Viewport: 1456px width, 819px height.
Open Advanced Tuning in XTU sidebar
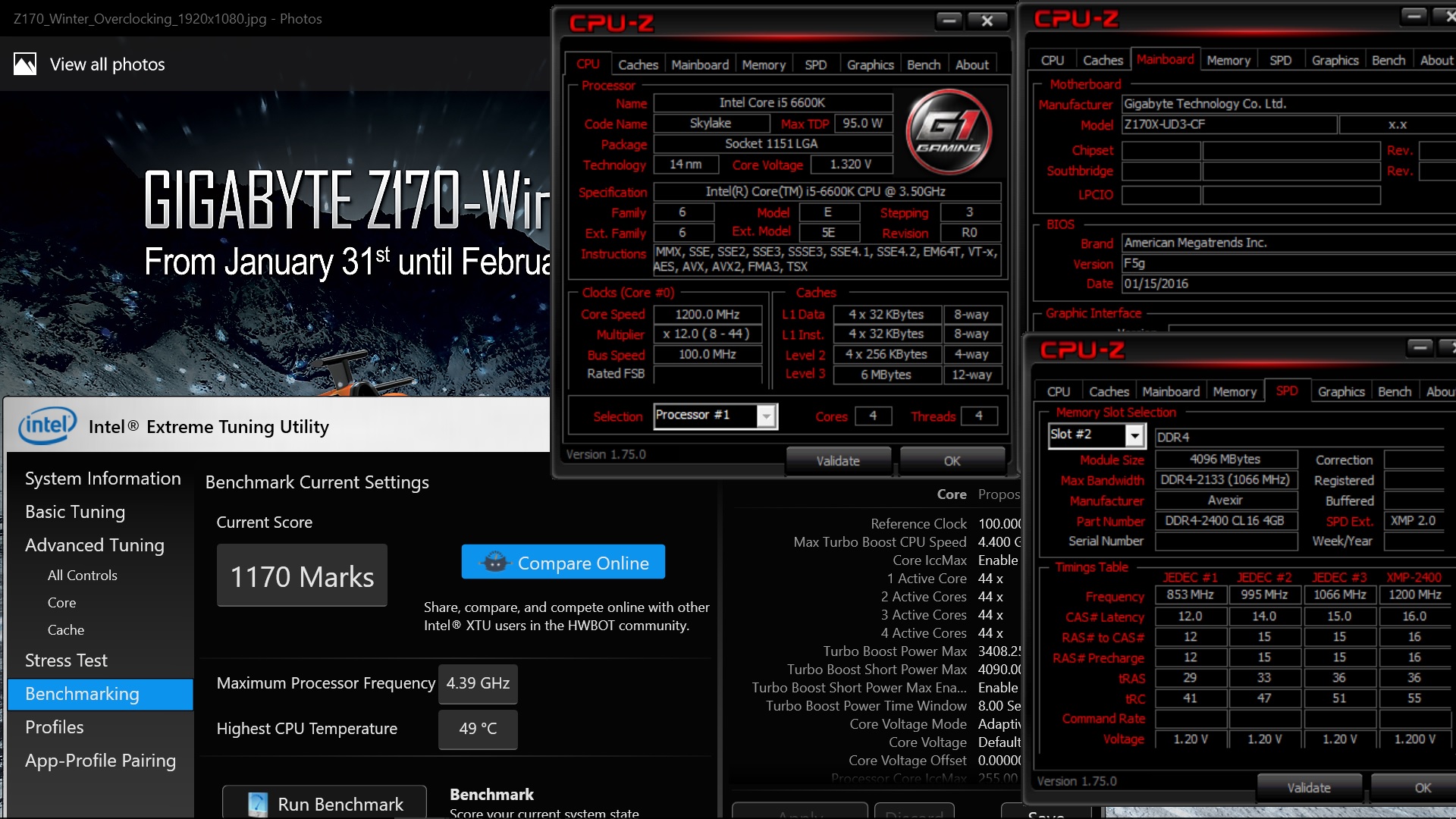tap(95, 544)
